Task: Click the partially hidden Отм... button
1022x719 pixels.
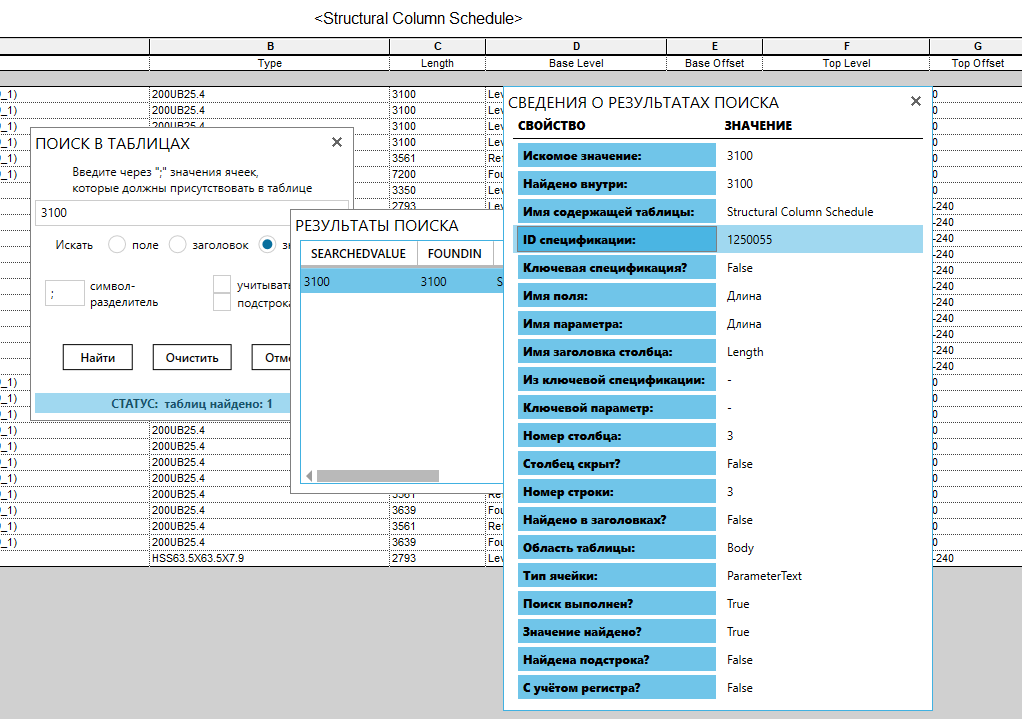Action: [x=271, y=357]
